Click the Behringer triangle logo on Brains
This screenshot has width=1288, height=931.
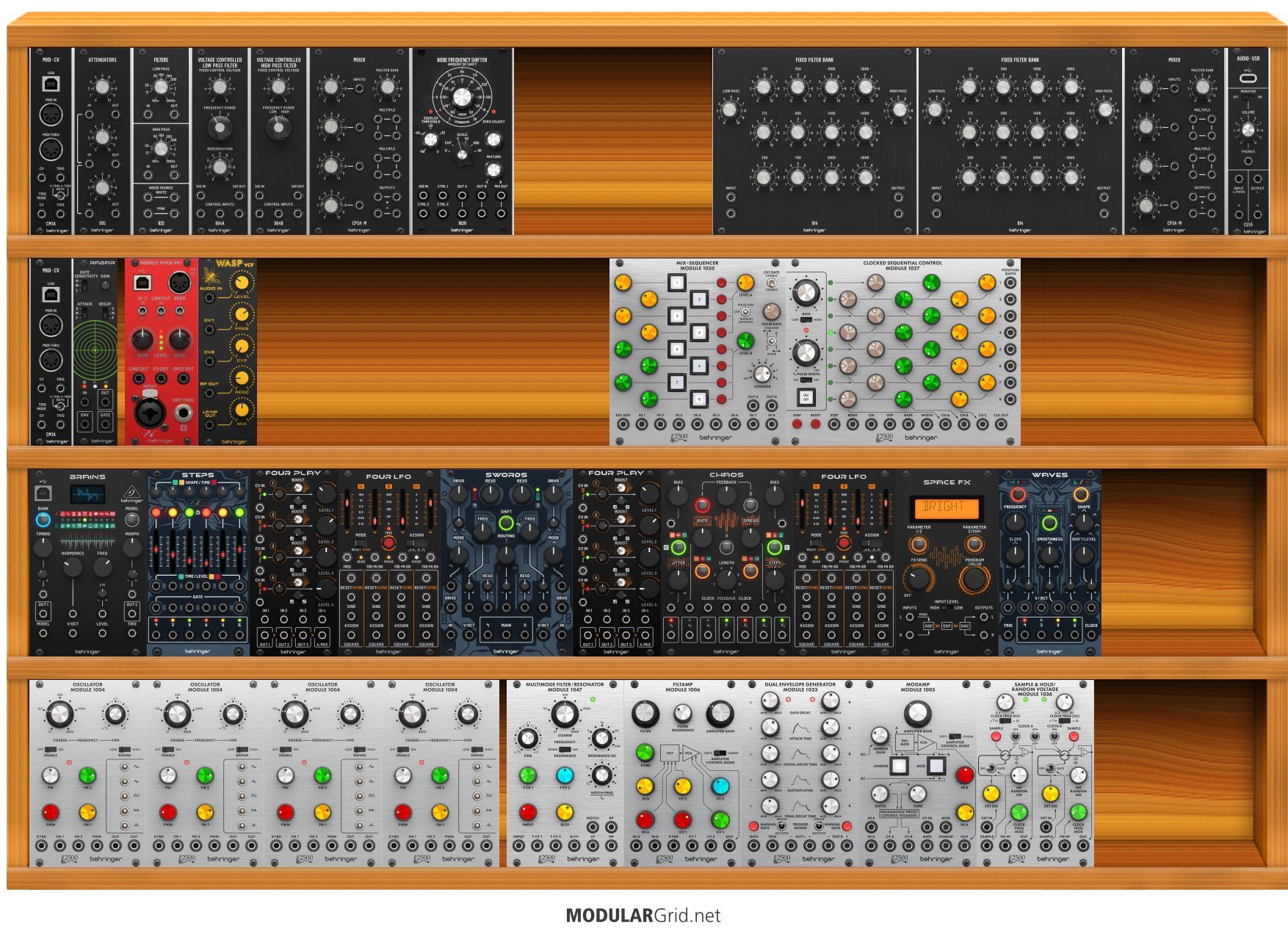tap(131, 492)
